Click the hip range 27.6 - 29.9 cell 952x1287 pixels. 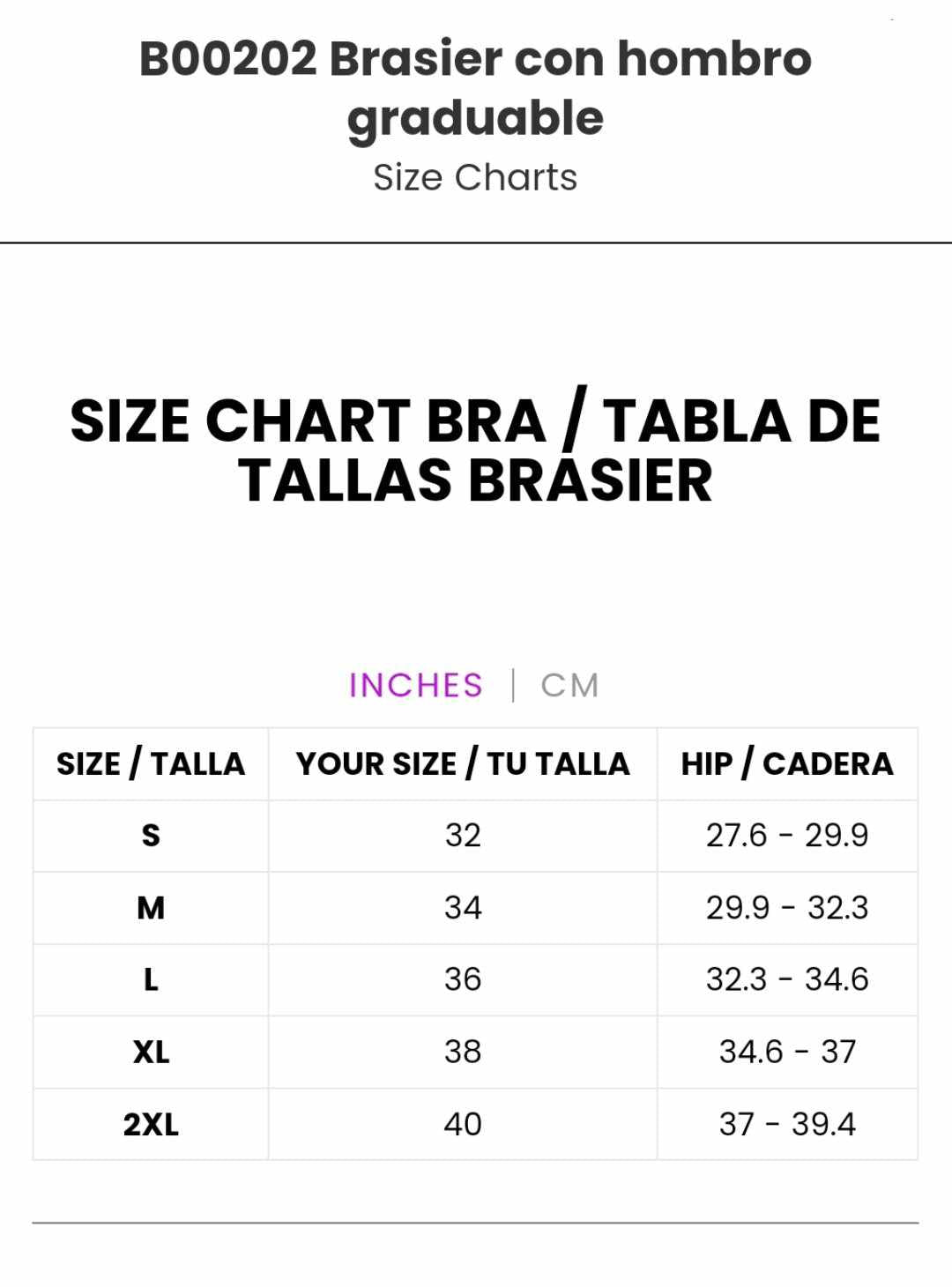[x=787, y=836]
